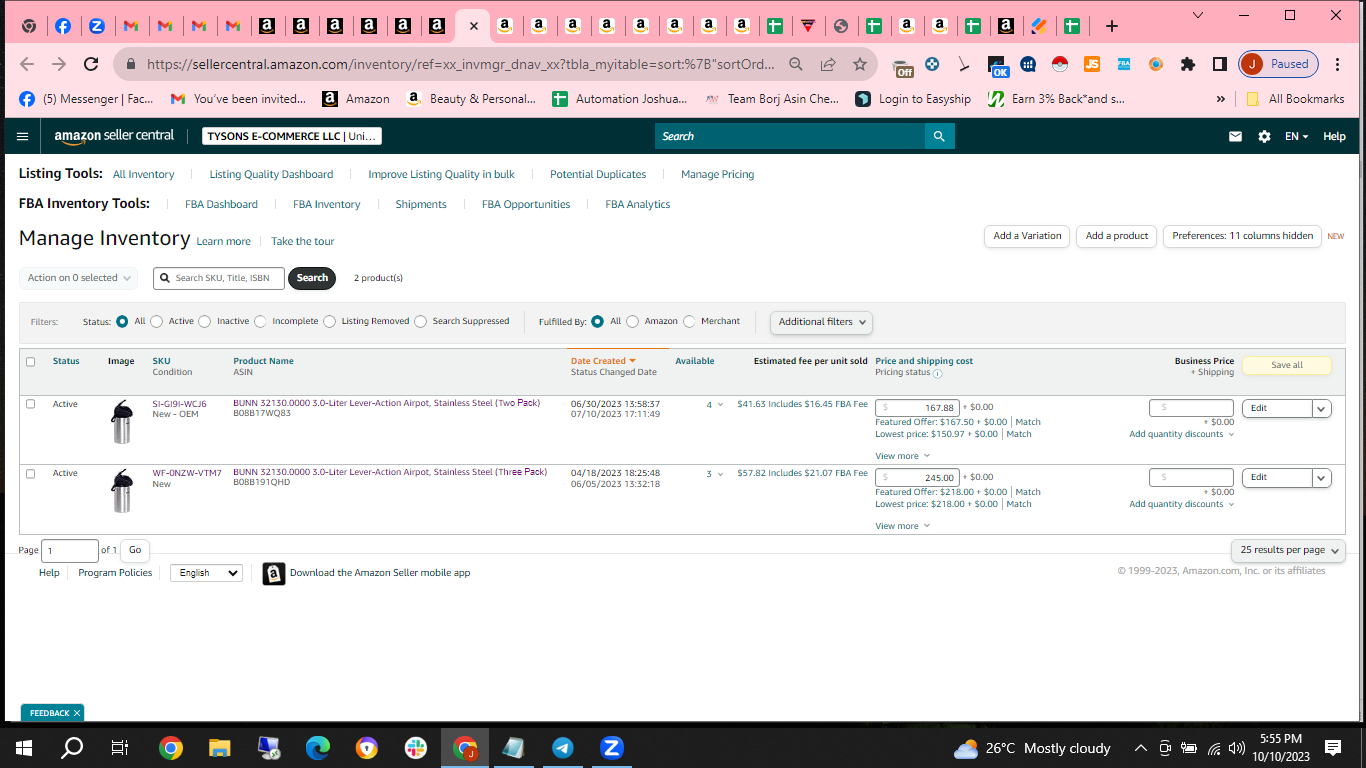The image size is (1366, 768).
Task: Open the TYSONS E-COMMERCE LLC account switcher
Action: 292,136
